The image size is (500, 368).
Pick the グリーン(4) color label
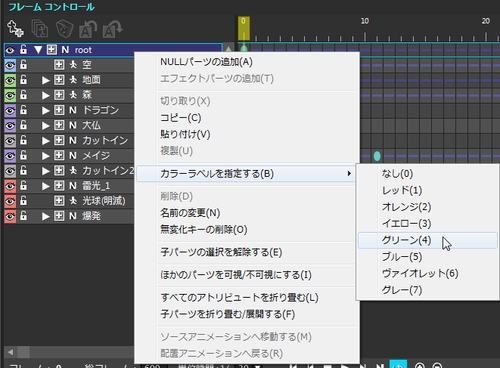[x=428, y=240]
